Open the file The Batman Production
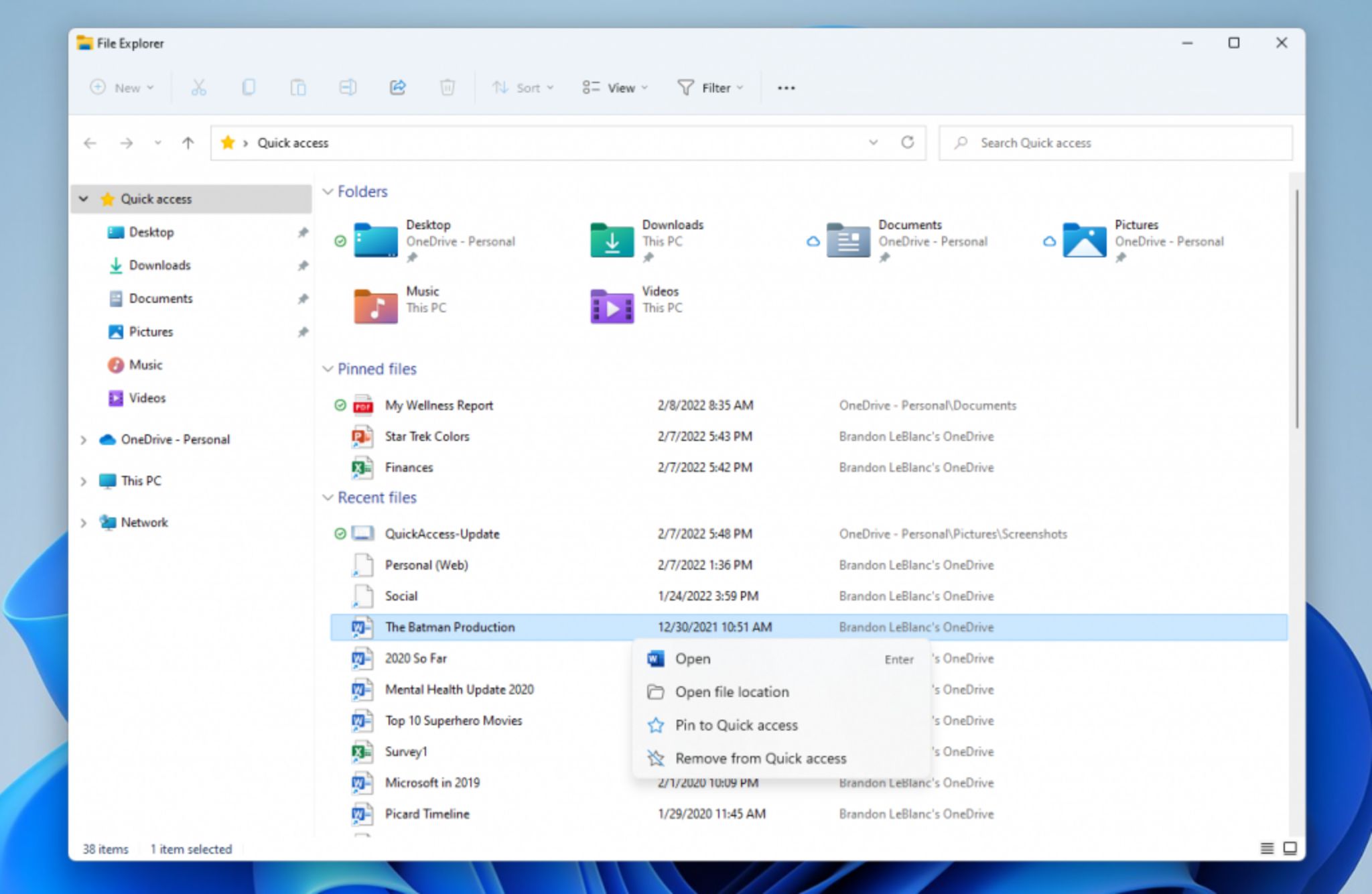The height and width of the screenshot is (894, 1372). (693, 658)
